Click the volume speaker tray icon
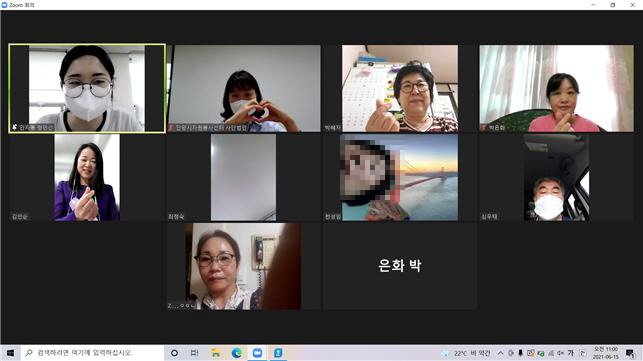 click(560, 353)
